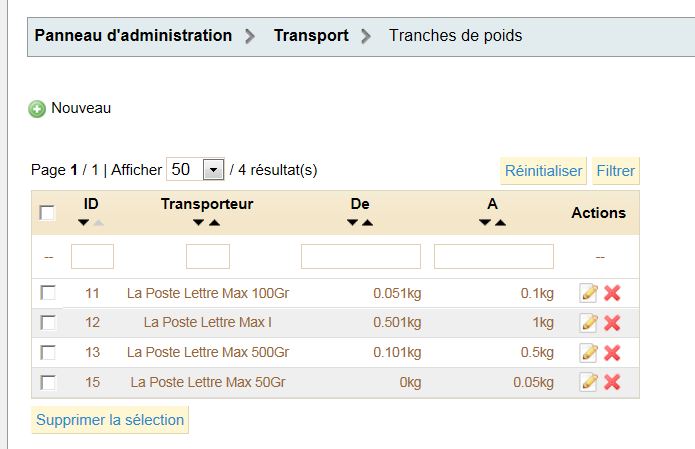Open Panneau d'administration breadcrumb

click(x=133, y=35)
